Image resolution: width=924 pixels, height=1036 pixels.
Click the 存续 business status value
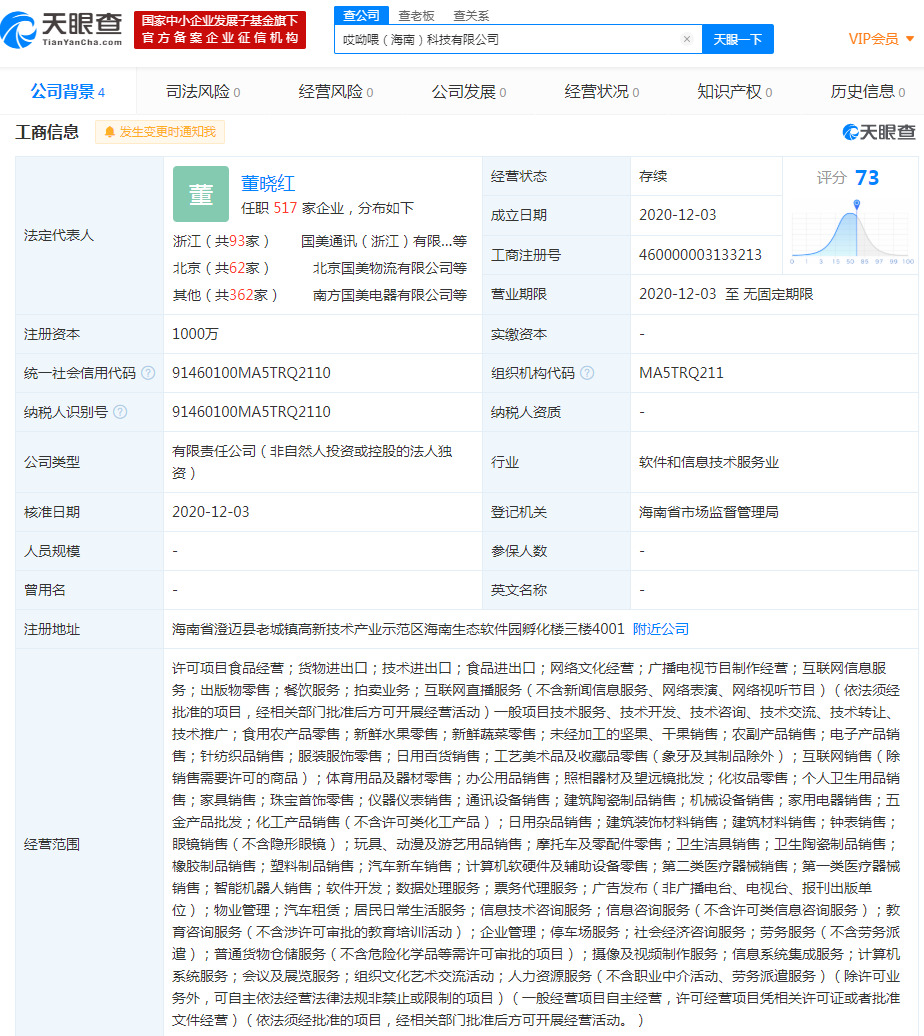point(653,176)
